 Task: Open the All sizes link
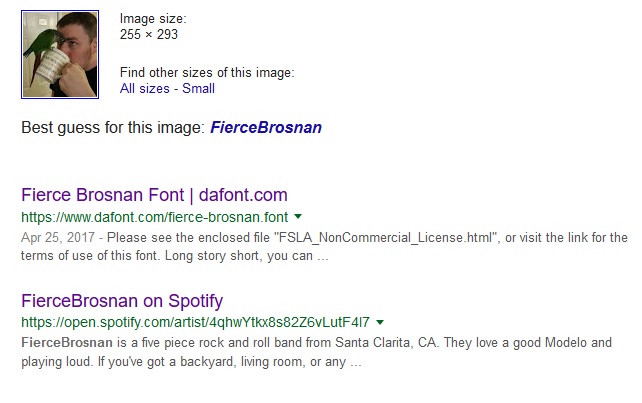pyautogui.click(x=145, y=88)
